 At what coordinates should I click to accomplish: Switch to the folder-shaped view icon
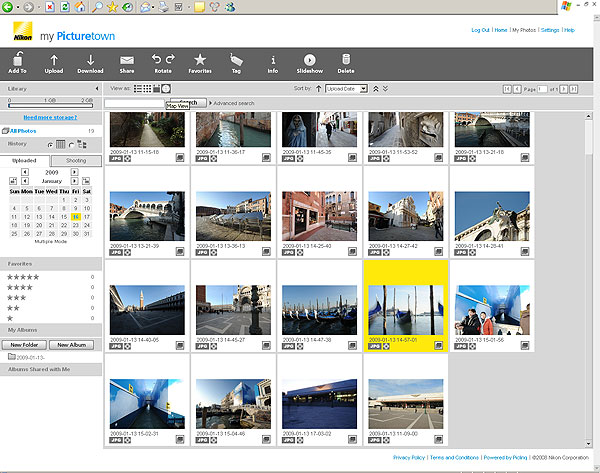[x=157, y=89]
